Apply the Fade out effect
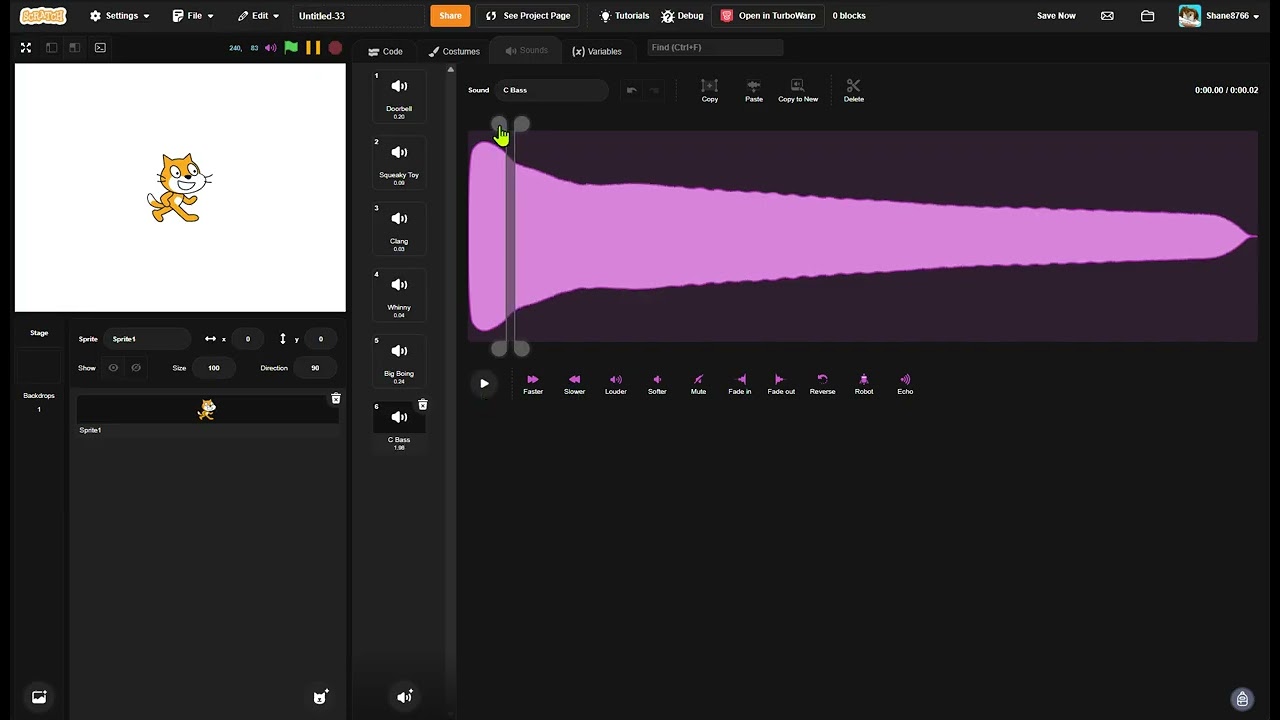This screenshot has height=720, width=1280. pos(781,384)
